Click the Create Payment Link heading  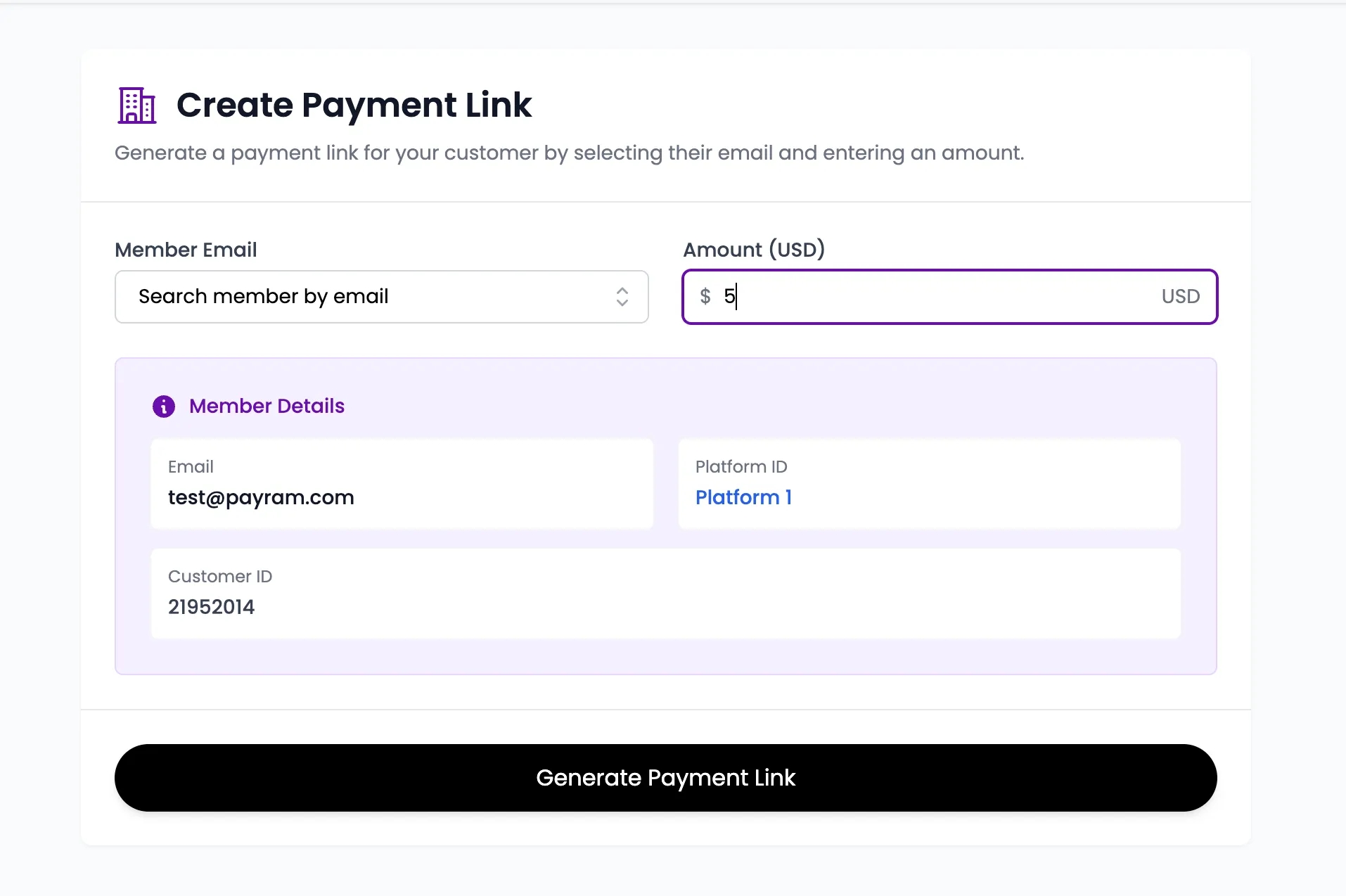(x=354, y=105)
